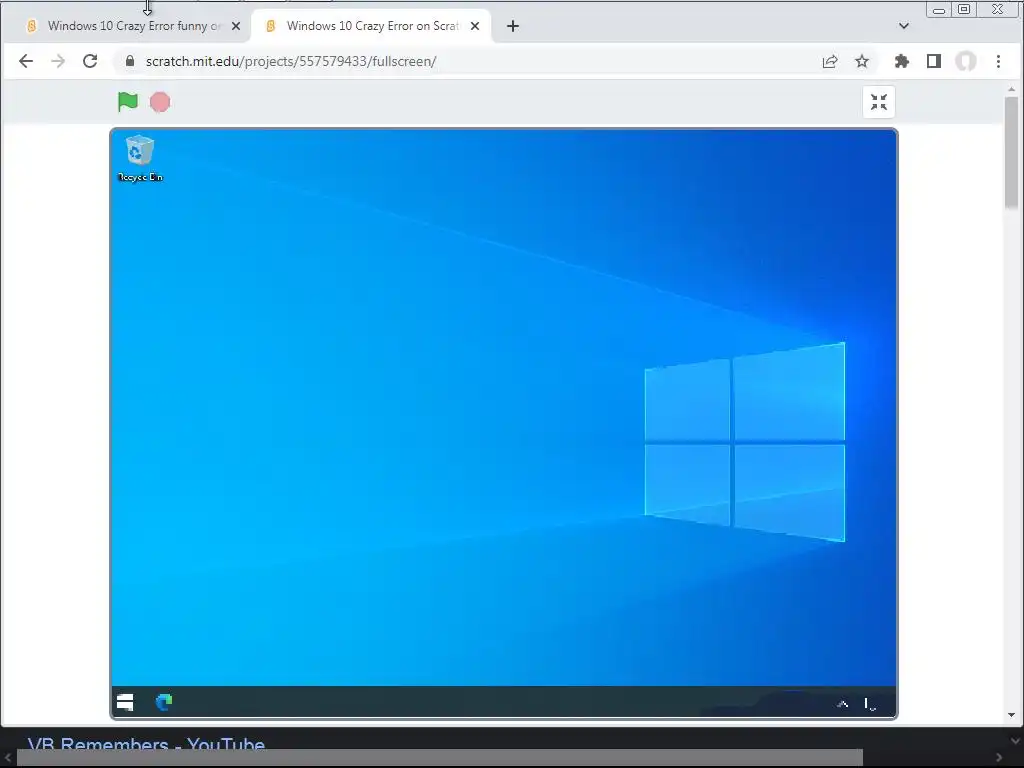Go forward in browser history
The width and height of the screenshot is (1024, 768).
click(58, 61)
